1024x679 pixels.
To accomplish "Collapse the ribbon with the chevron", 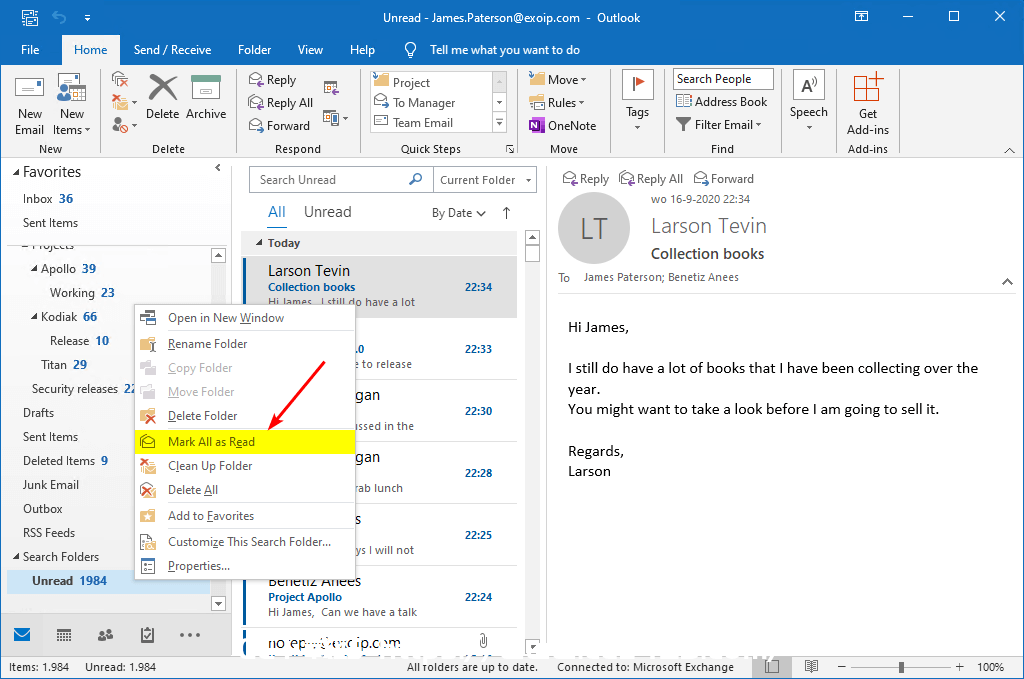I will 1010,150.
